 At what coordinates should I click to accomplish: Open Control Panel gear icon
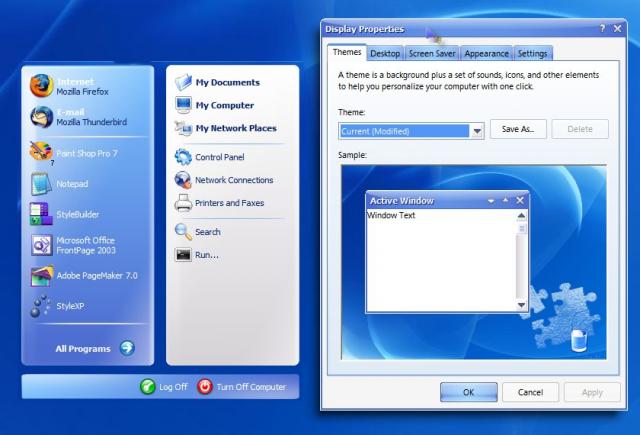183,157
